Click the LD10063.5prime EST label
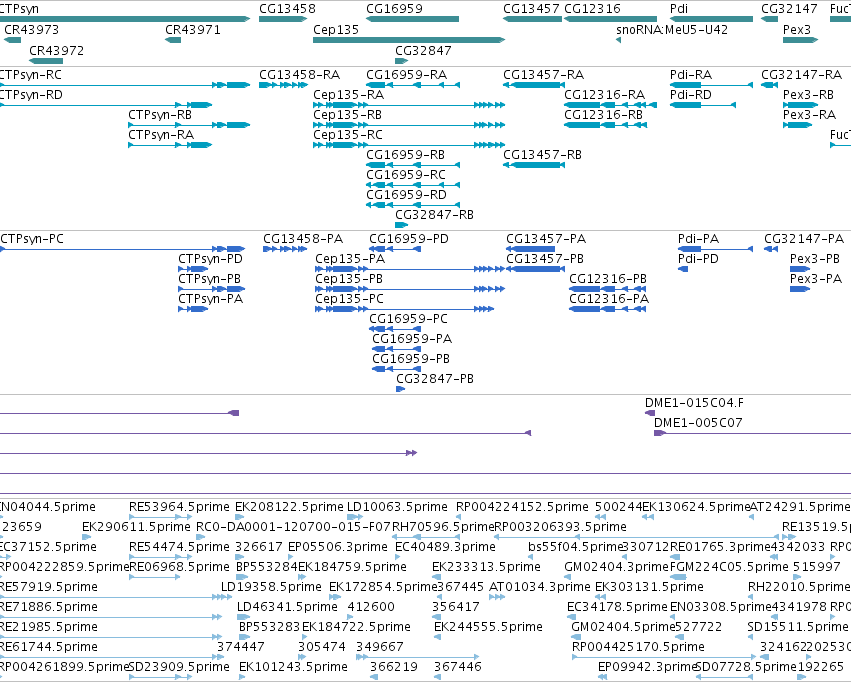The height and width of the screenshot is (682, 851). pos(397,507)
